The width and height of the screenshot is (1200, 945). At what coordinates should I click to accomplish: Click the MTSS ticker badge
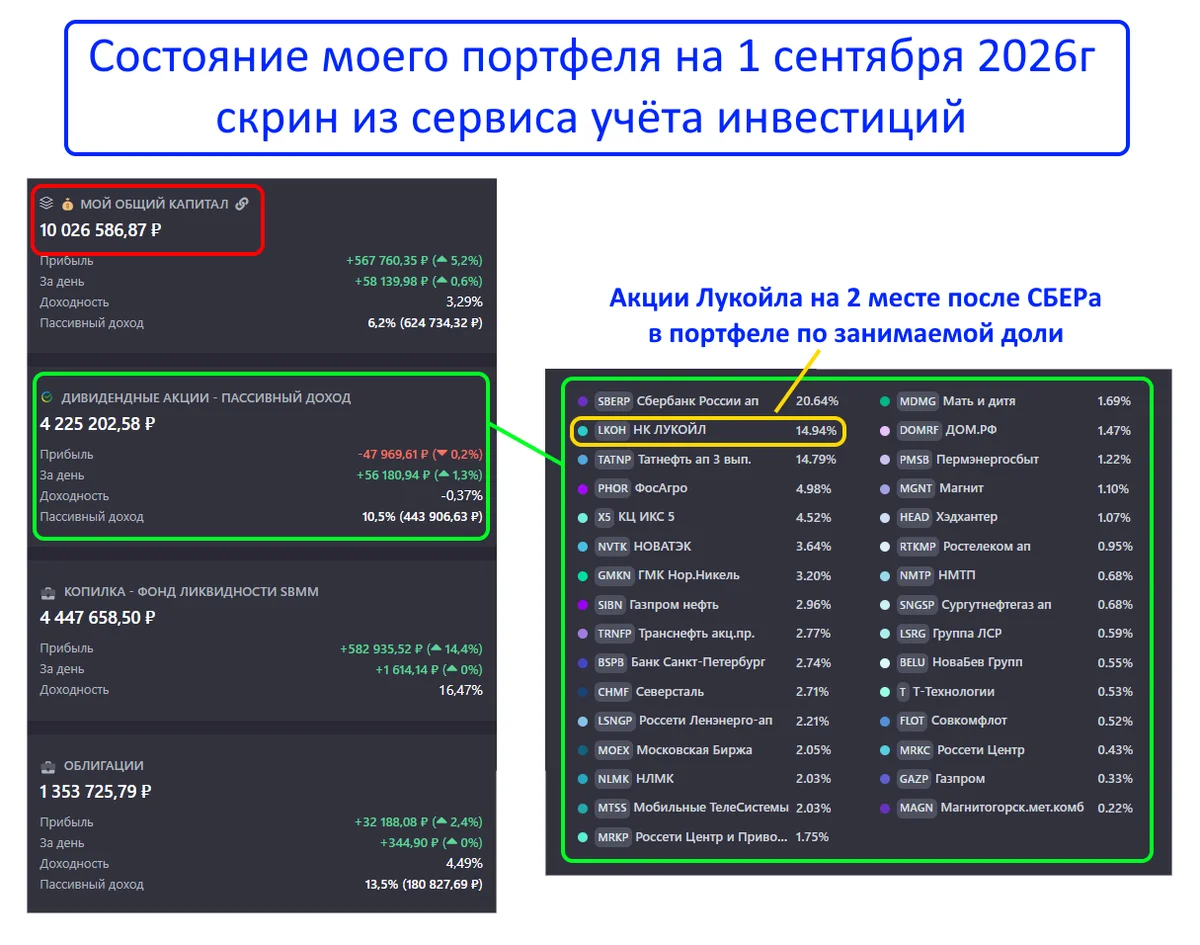612,807
